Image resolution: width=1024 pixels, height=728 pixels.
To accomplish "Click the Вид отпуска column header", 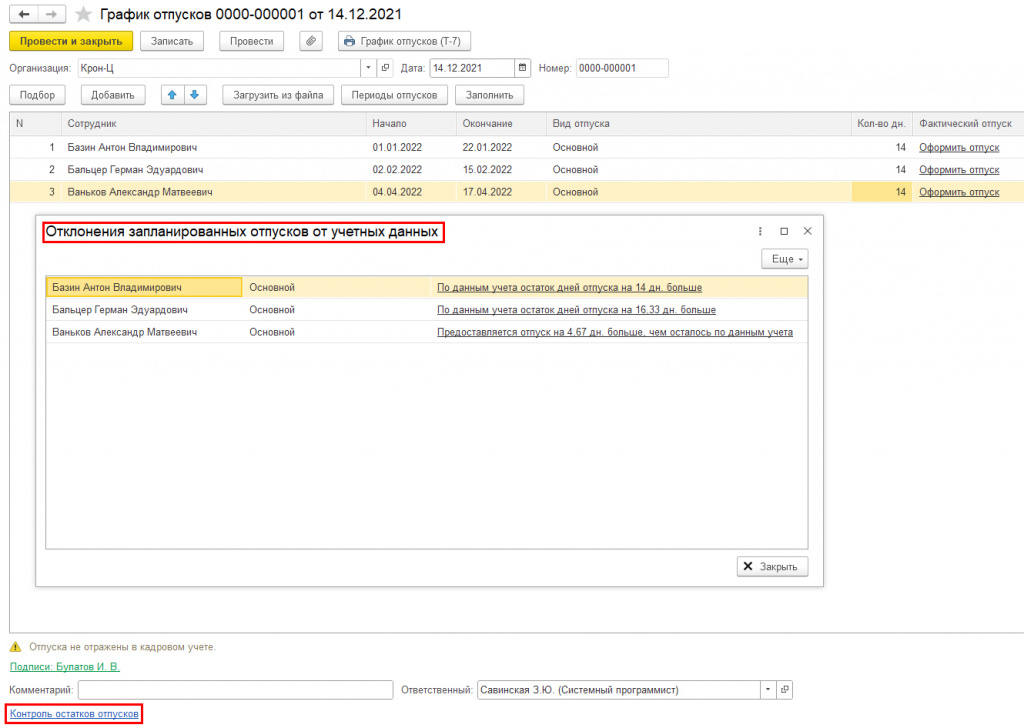I will click(699, 123).
